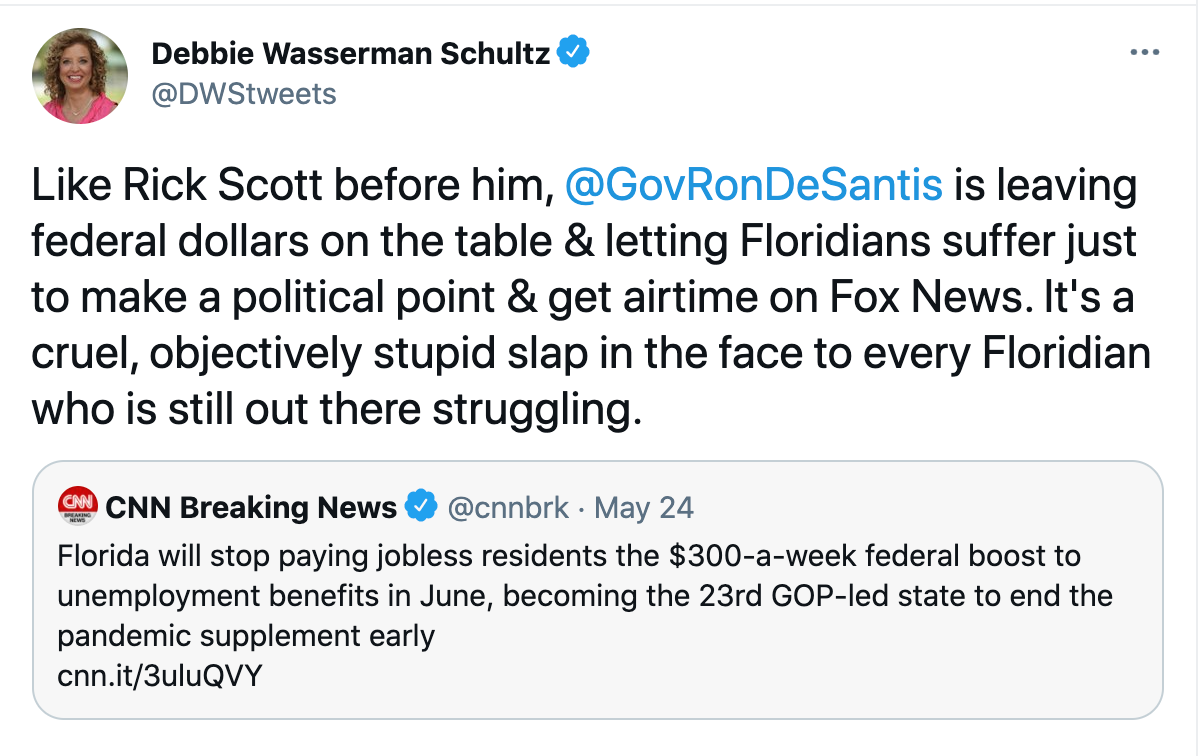Open the @DWStweets handle
The image size is (1198, 756).
(x=244, y=94)
